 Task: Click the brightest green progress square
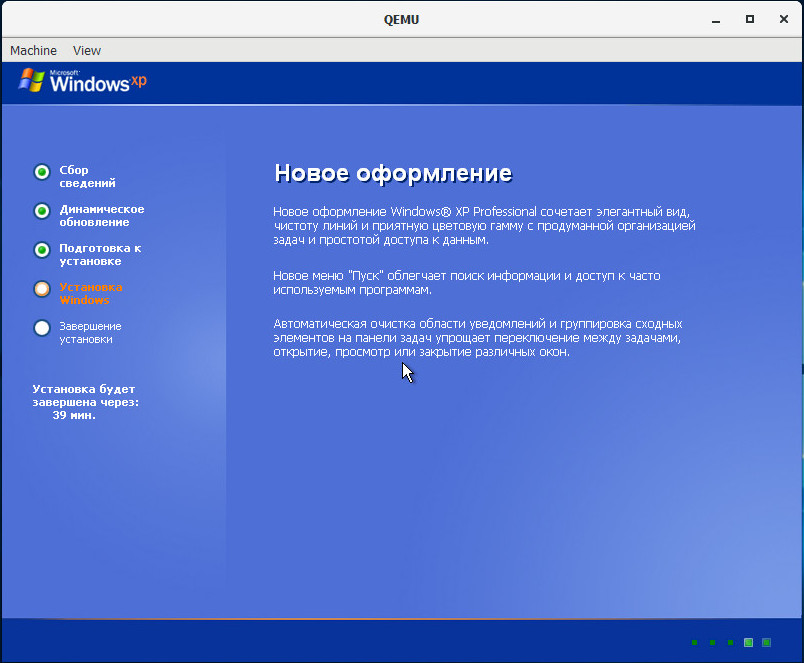(x=748, y=642)
